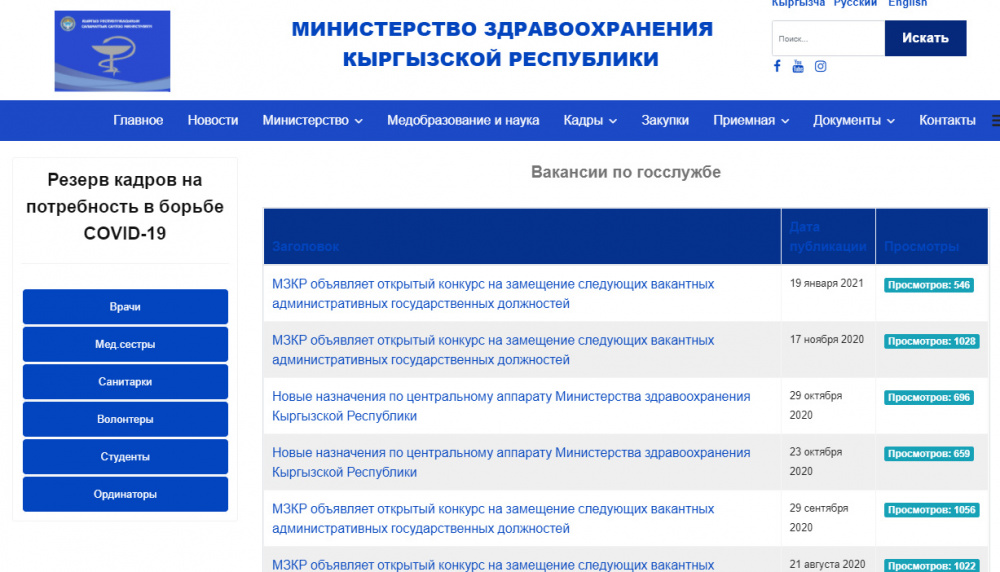Open the Instagram profile icon
The height and width of the screenshot is (572, 1000).
[820, 66]
